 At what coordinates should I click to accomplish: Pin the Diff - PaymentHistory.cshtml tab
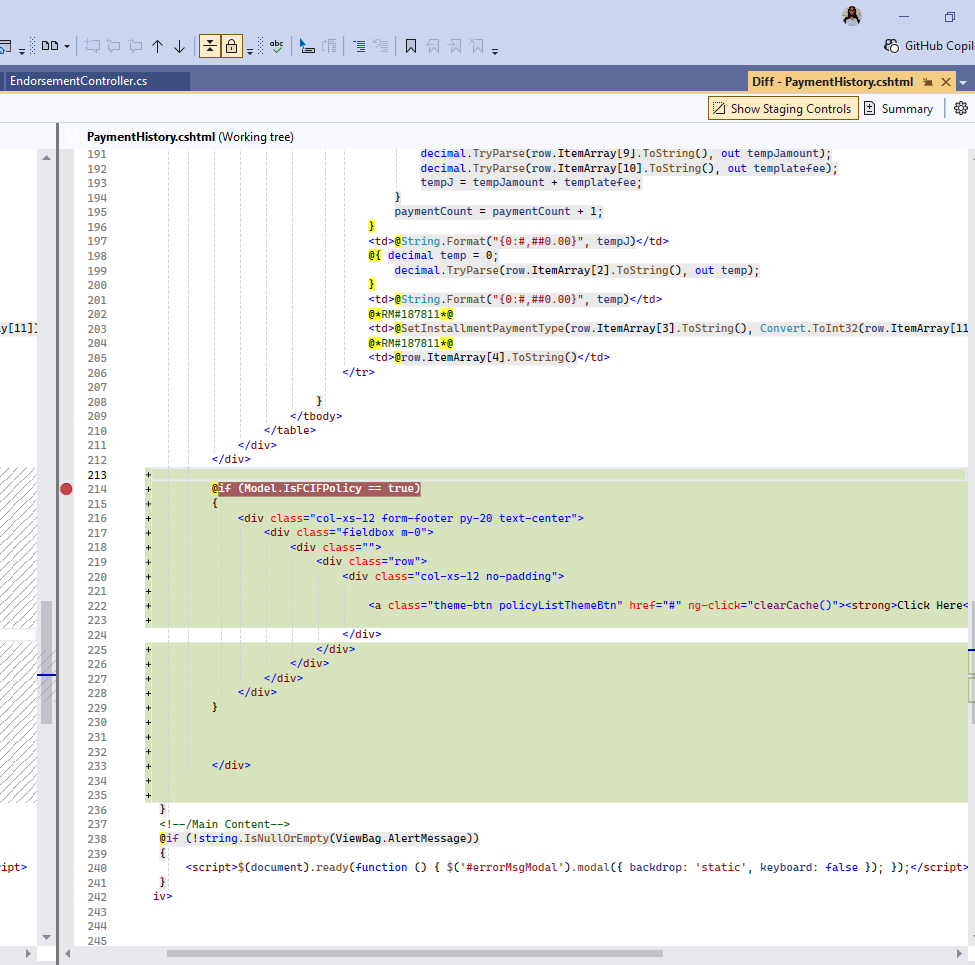click(928, 82)
